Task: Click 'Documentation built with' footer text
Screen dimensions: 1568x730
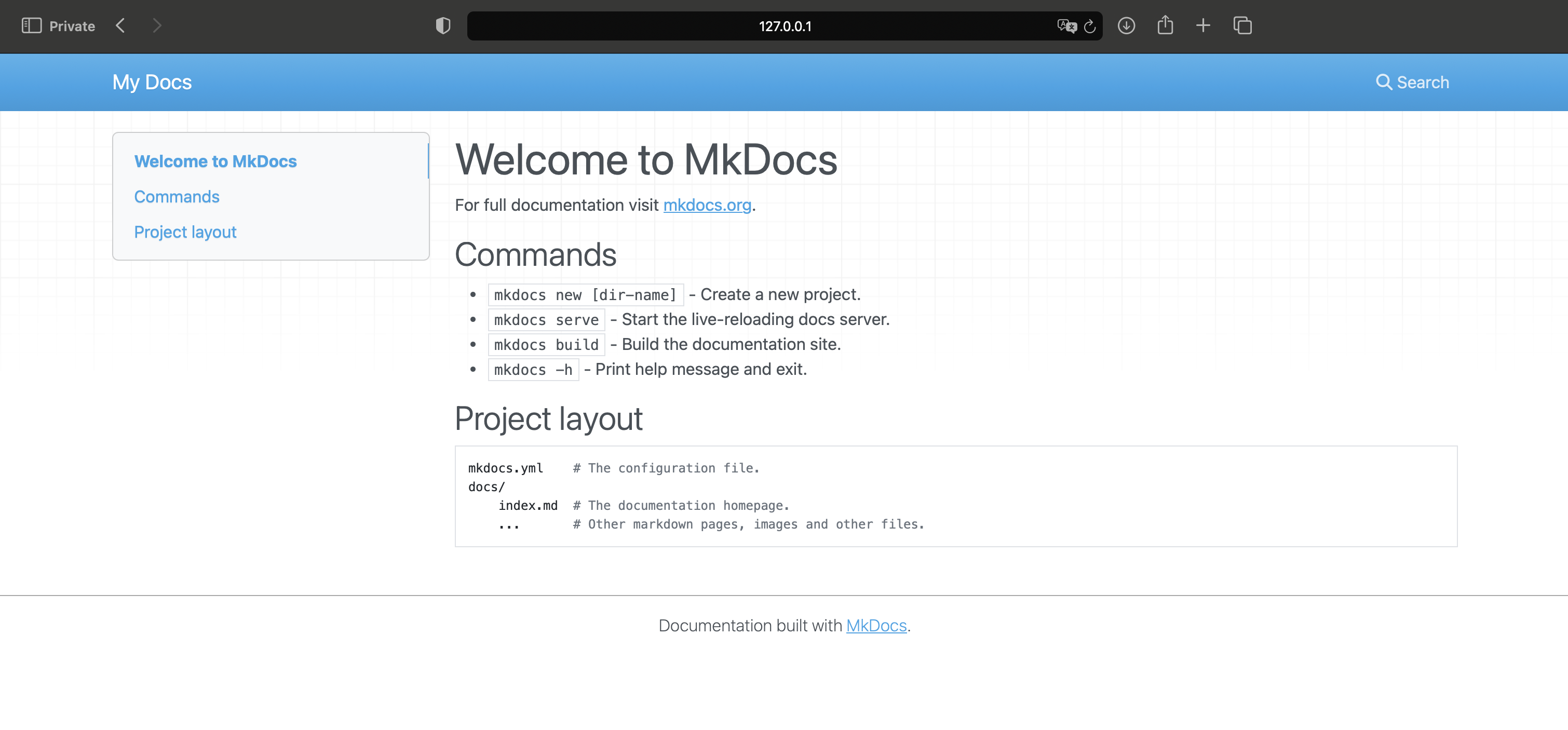Action: click(750, 626)
